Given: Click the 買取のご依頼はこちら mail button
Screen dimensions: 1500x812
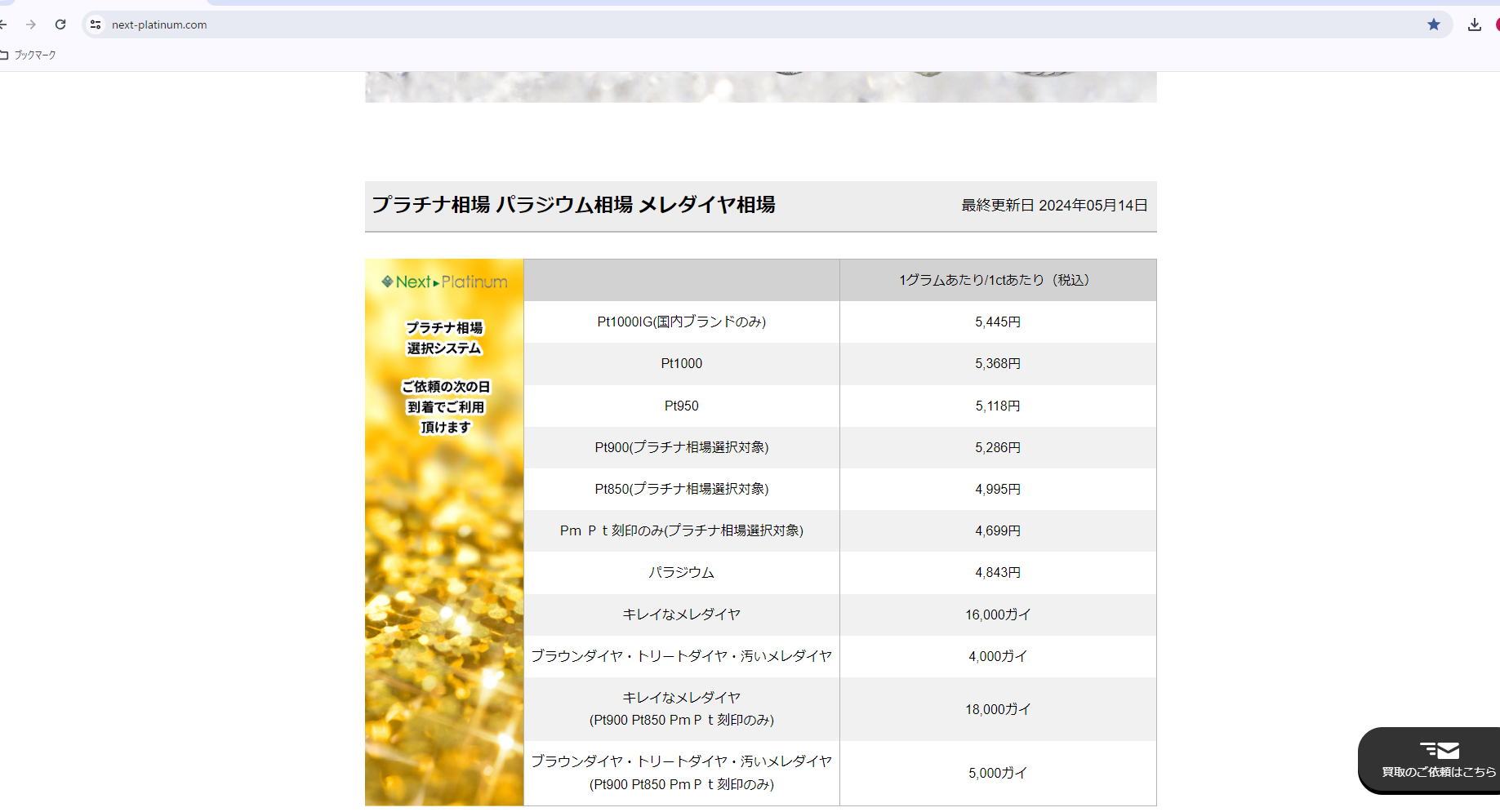Looking at the screenshot, I should (1429, 760).
